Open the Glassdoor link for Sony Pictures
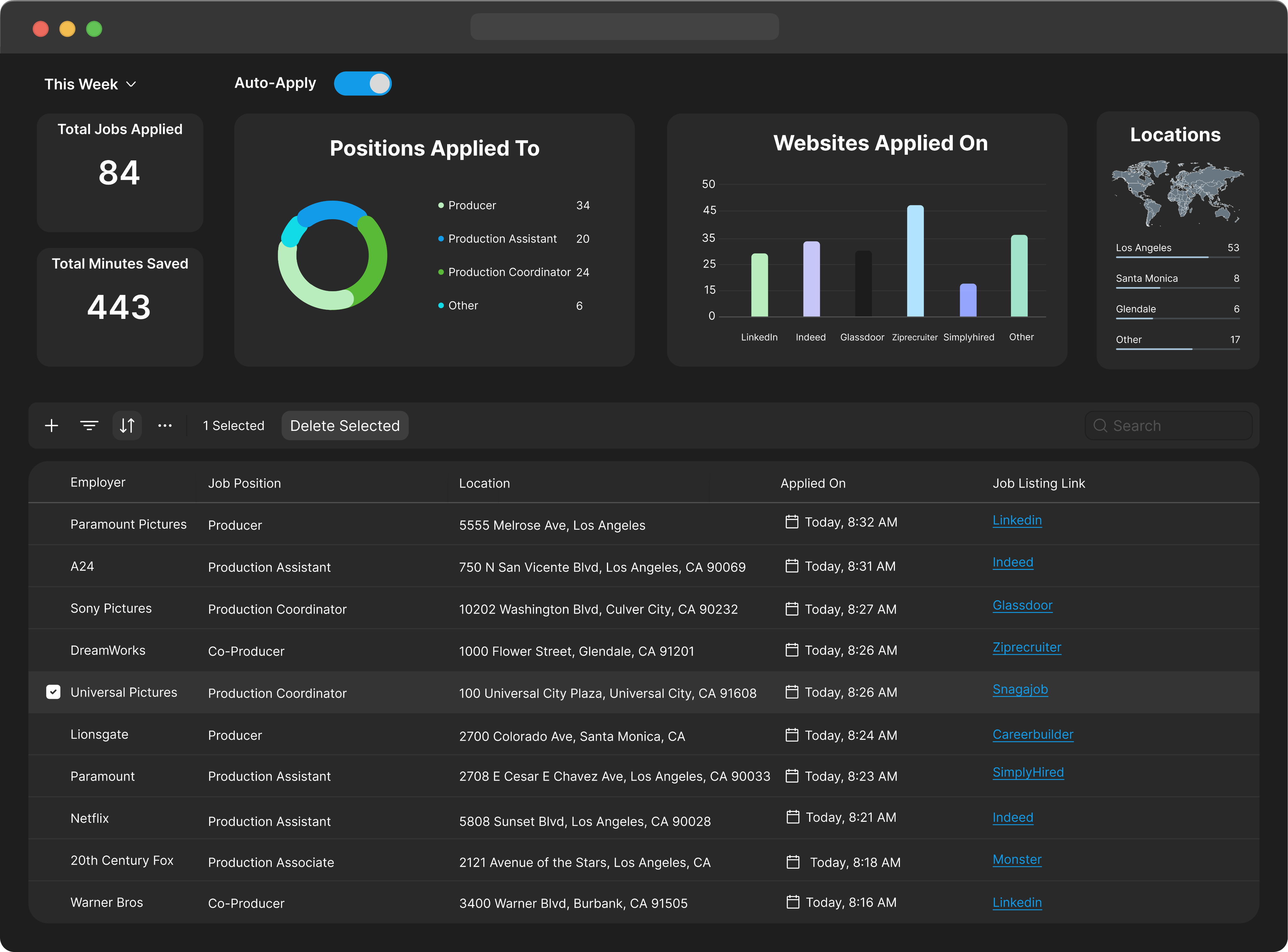Viewport: 1288px width, 952px height. tap(1022, 605)
